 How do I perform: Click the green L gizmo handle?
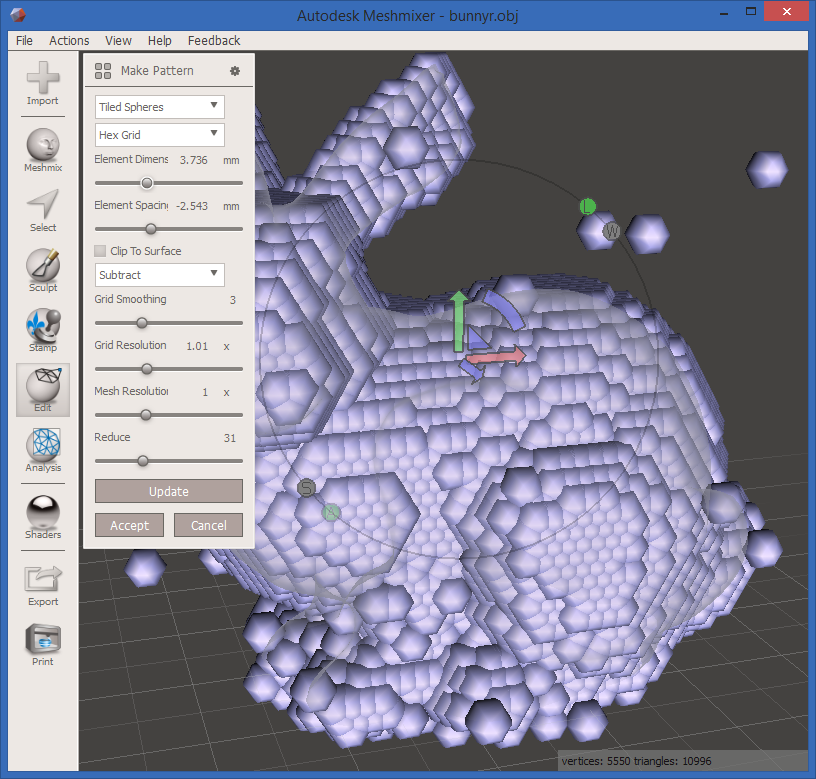(588, 207)
